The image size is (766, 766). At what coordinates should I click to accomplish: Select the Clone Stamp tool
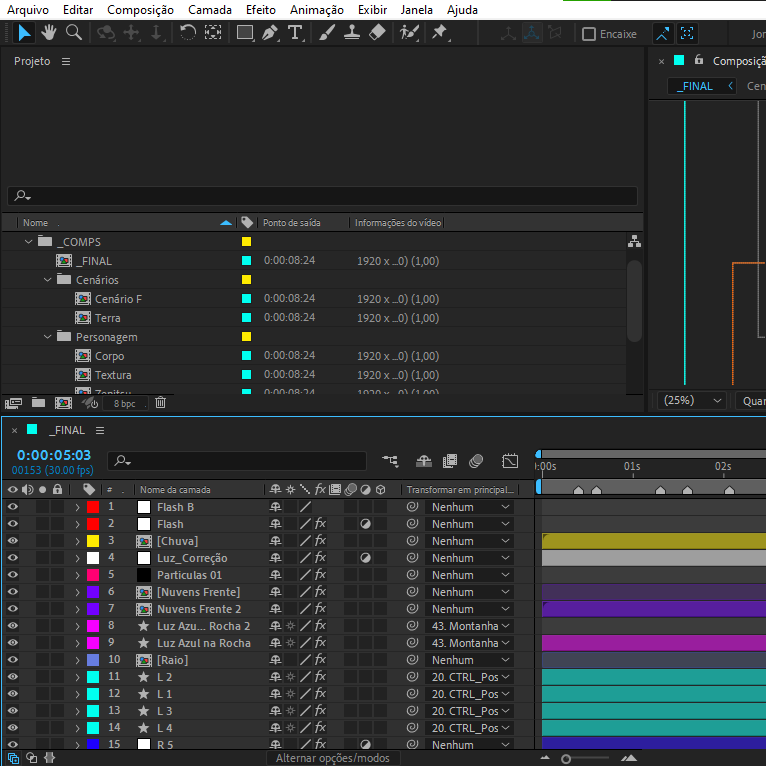coord(352,33)
